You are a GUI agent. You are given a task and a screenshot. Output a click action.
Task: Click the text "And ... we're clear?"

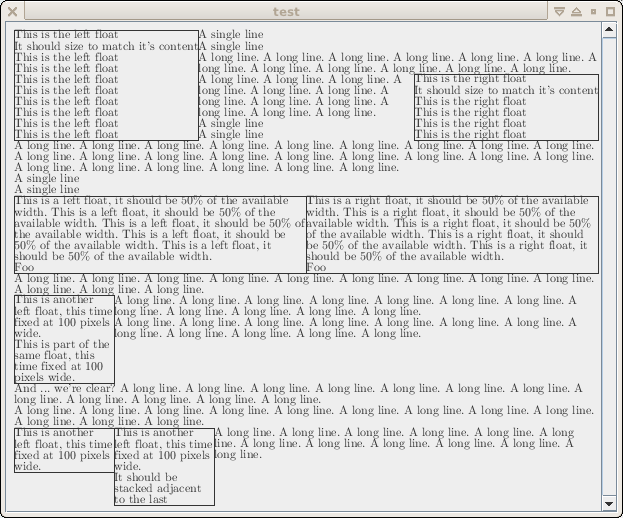pyautogui.click(x=65, y=388)
